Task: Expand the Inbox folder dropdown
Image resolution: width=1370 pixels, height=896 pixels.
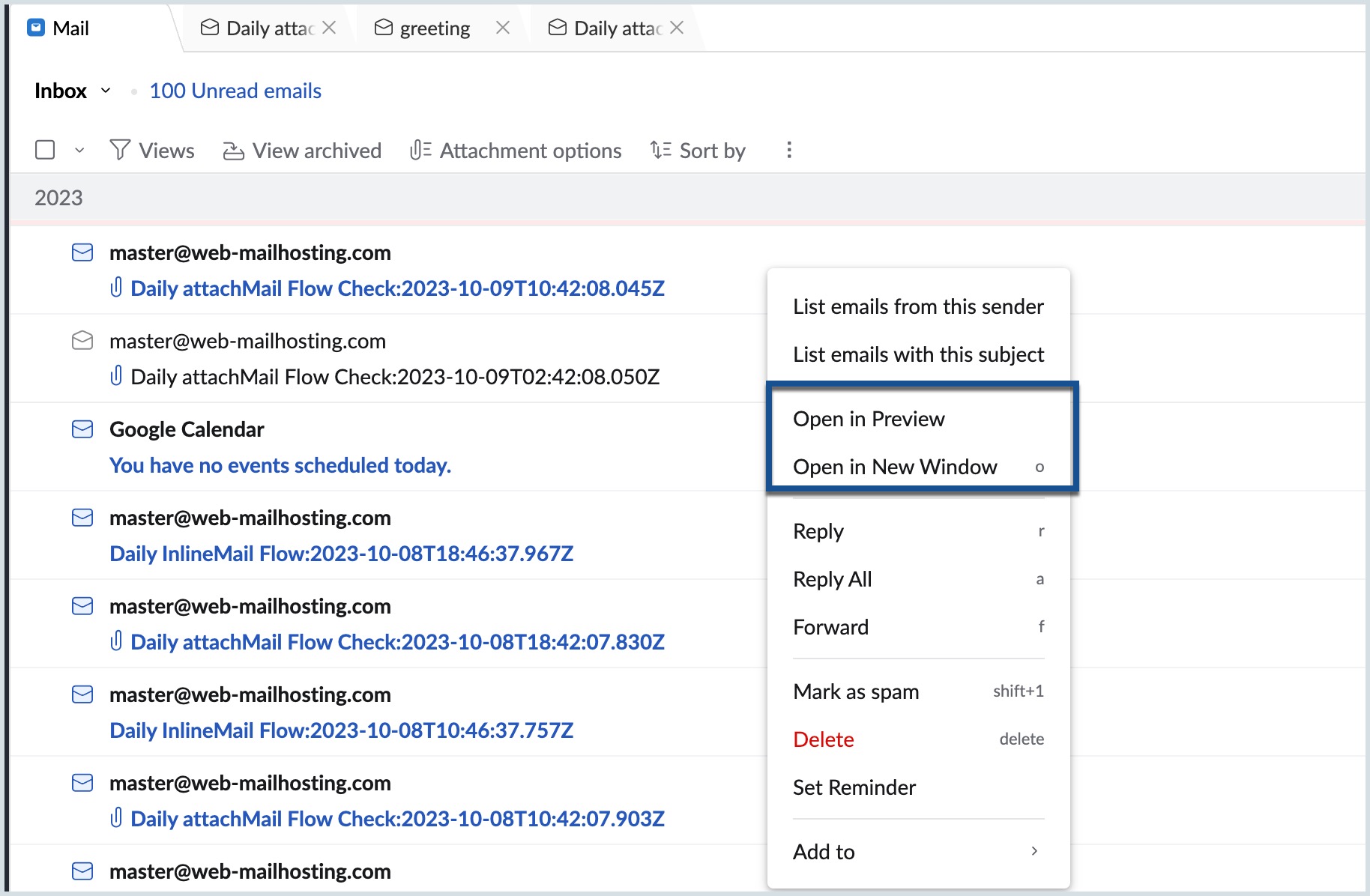Action: [x=106, y=91]
